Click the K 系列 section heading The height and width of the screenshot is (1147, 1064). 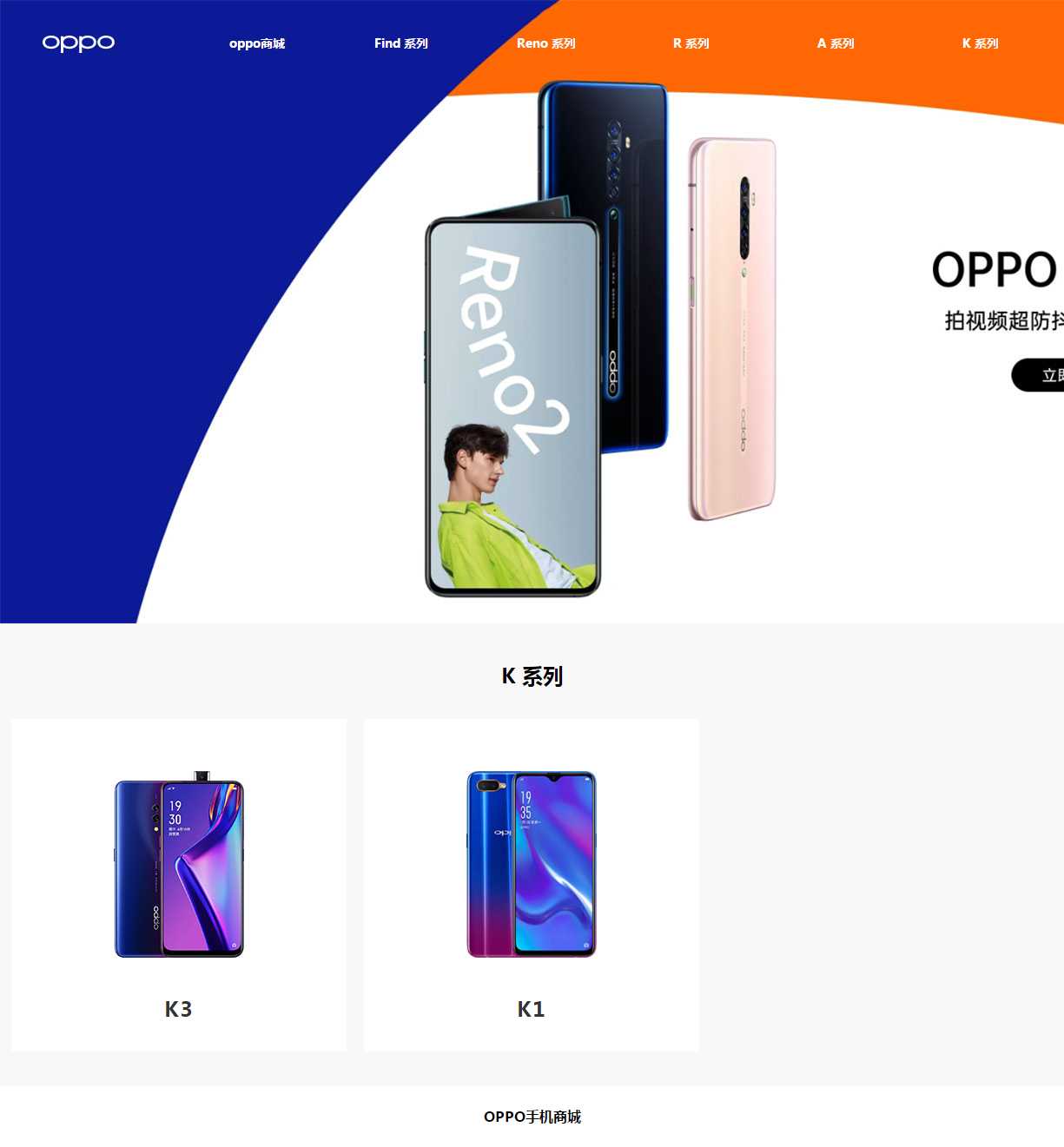[x=532, y=676]
